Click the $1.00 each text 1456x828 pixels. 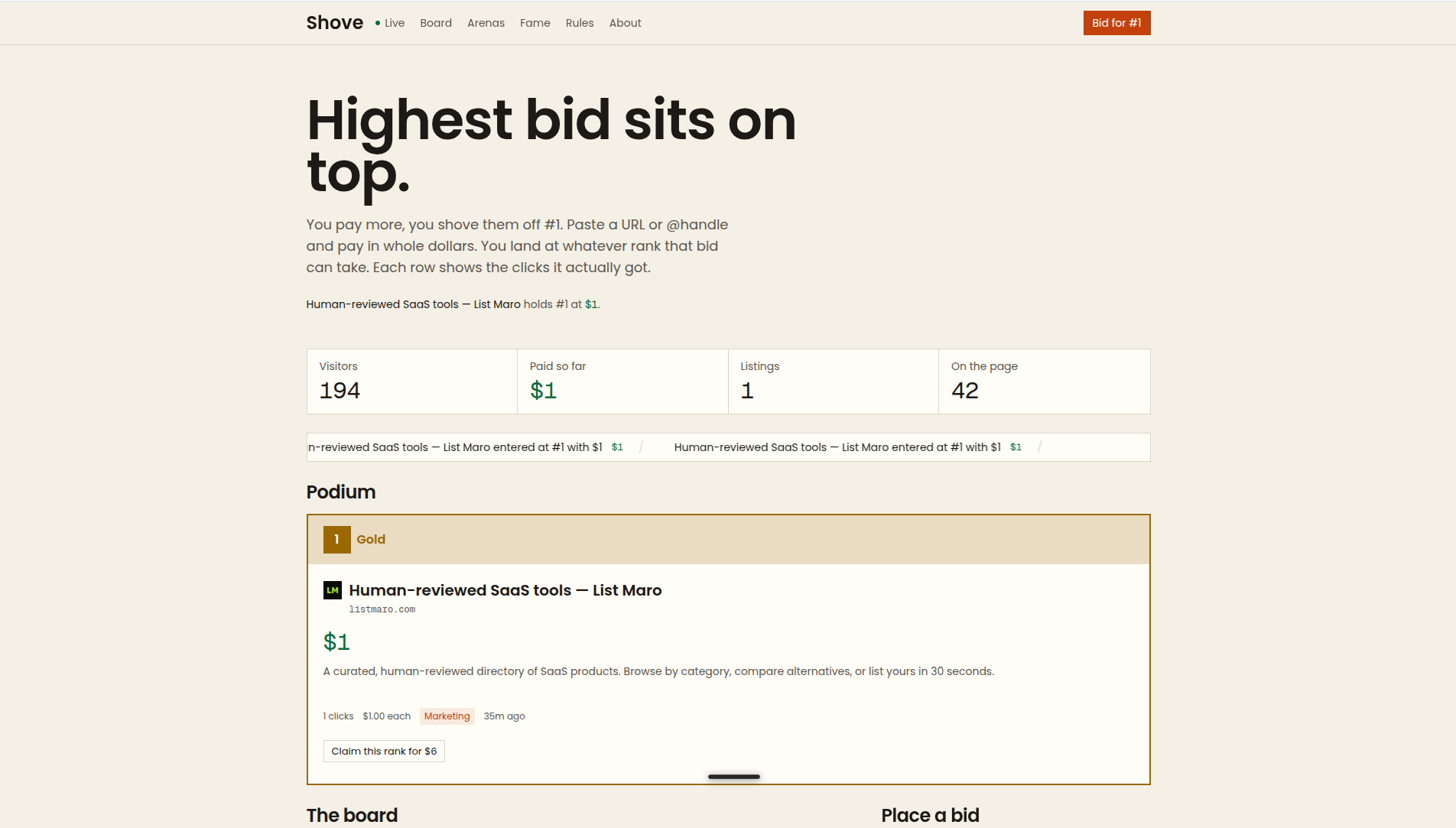(x=387, y=716)
